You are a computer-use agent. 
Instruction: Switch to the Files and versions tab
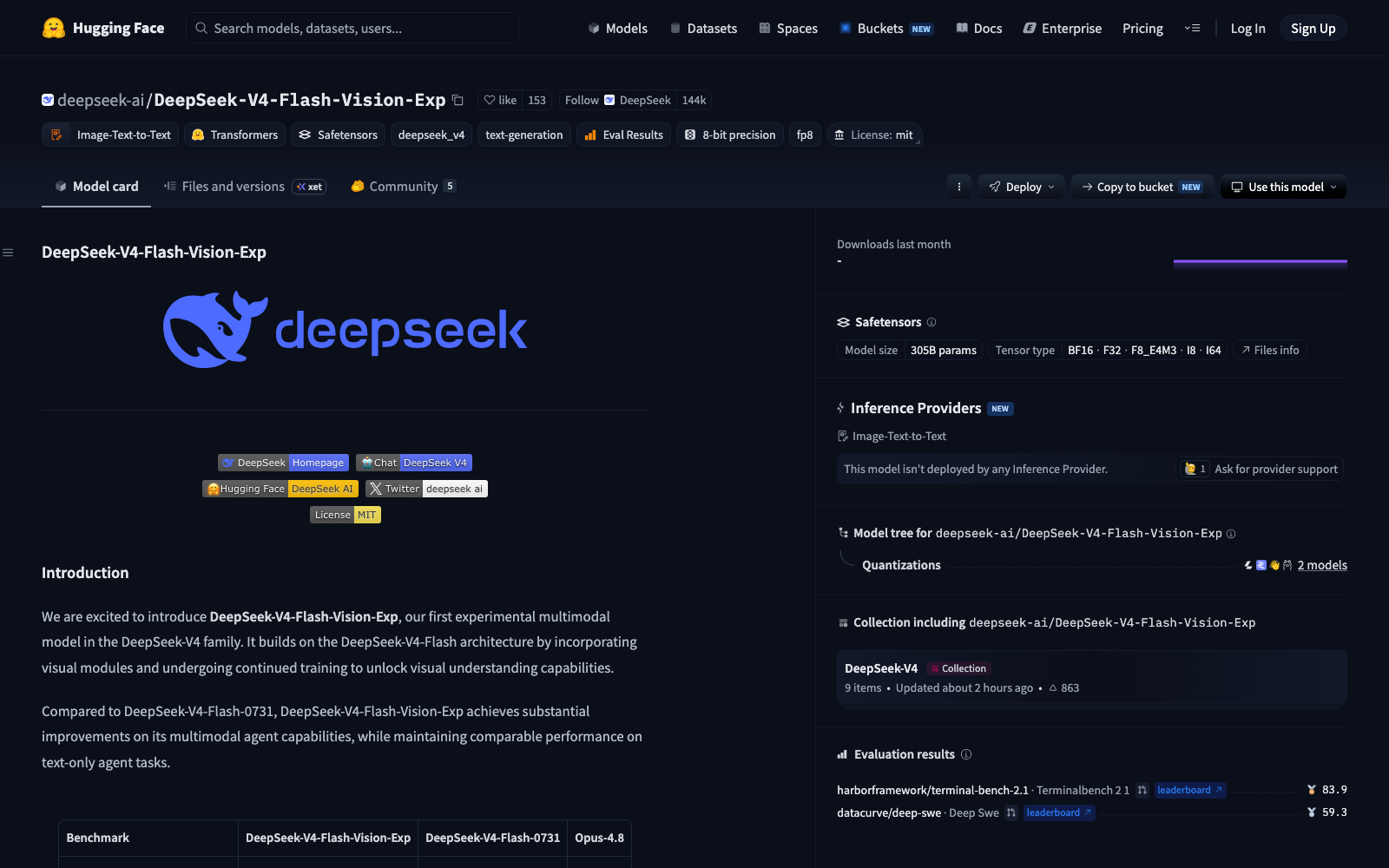tap(244, 187)
